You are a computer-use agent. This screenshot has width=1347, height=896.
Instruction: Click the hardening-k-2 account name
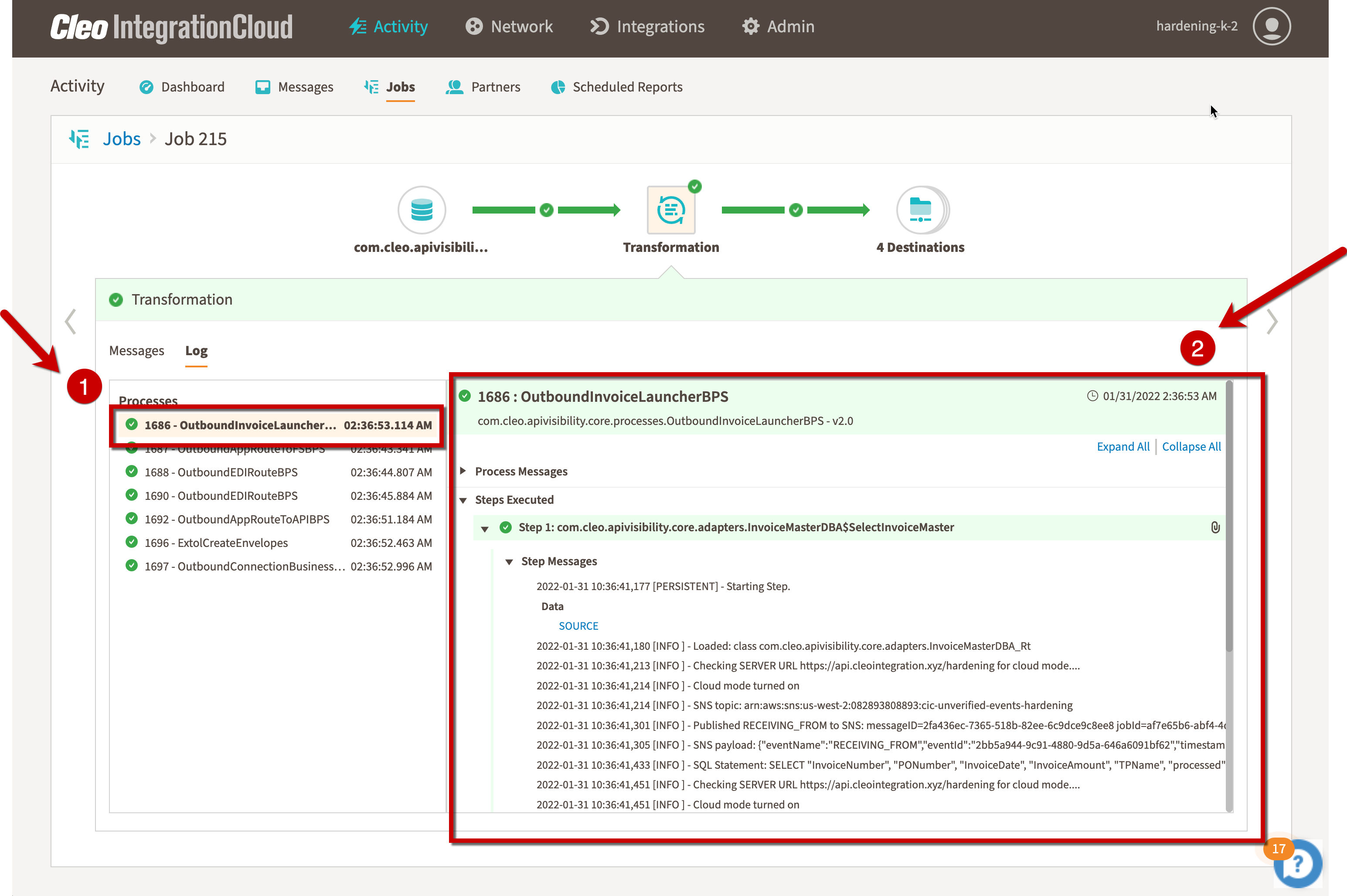(1196, 26)
